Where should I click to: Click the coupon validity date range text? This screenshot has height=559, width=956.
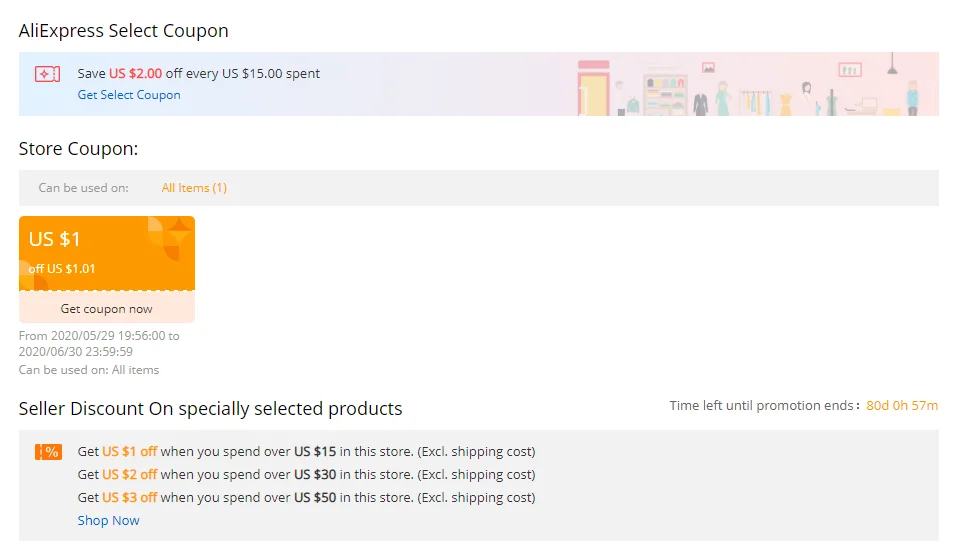click(99, 343)
